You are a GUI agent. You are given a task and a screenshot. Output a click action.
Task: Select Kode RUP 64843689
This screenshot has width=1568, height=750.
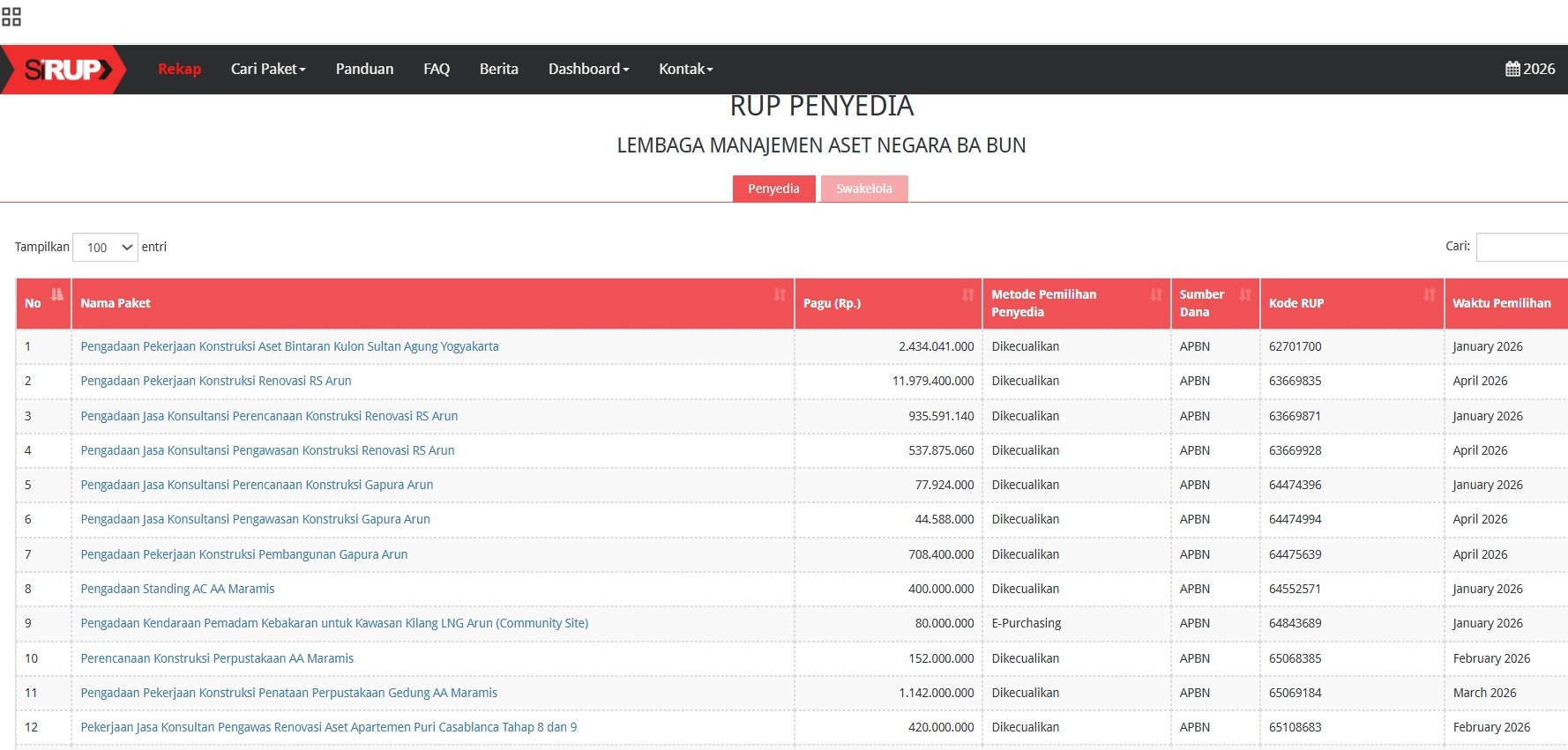[1295, 623]
